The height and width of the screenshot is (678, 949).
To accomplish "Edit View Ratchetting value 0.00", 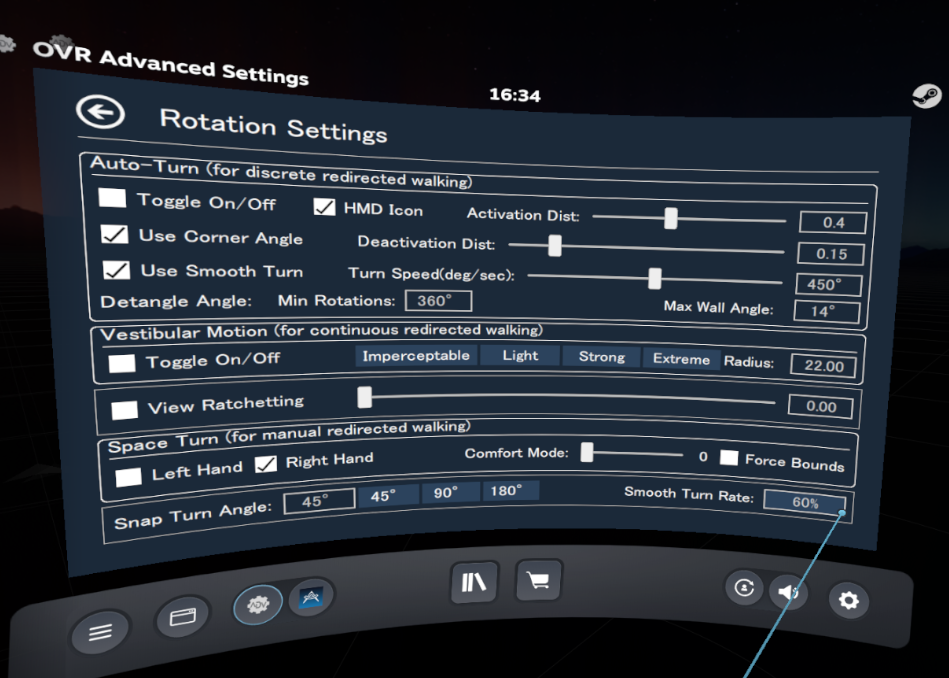I will 821,406.
